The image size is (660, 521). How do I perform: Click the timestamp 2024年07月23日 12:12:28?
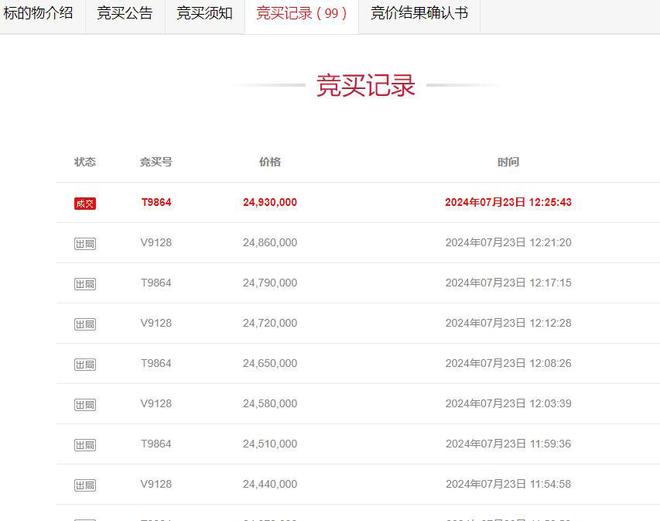(508, 323)
